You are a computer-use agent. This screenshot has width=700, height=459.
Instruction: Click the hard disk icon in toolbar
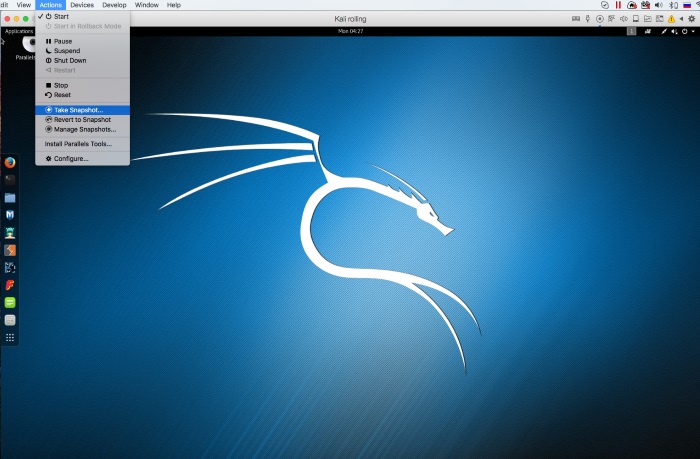click(x=636, y=19)
